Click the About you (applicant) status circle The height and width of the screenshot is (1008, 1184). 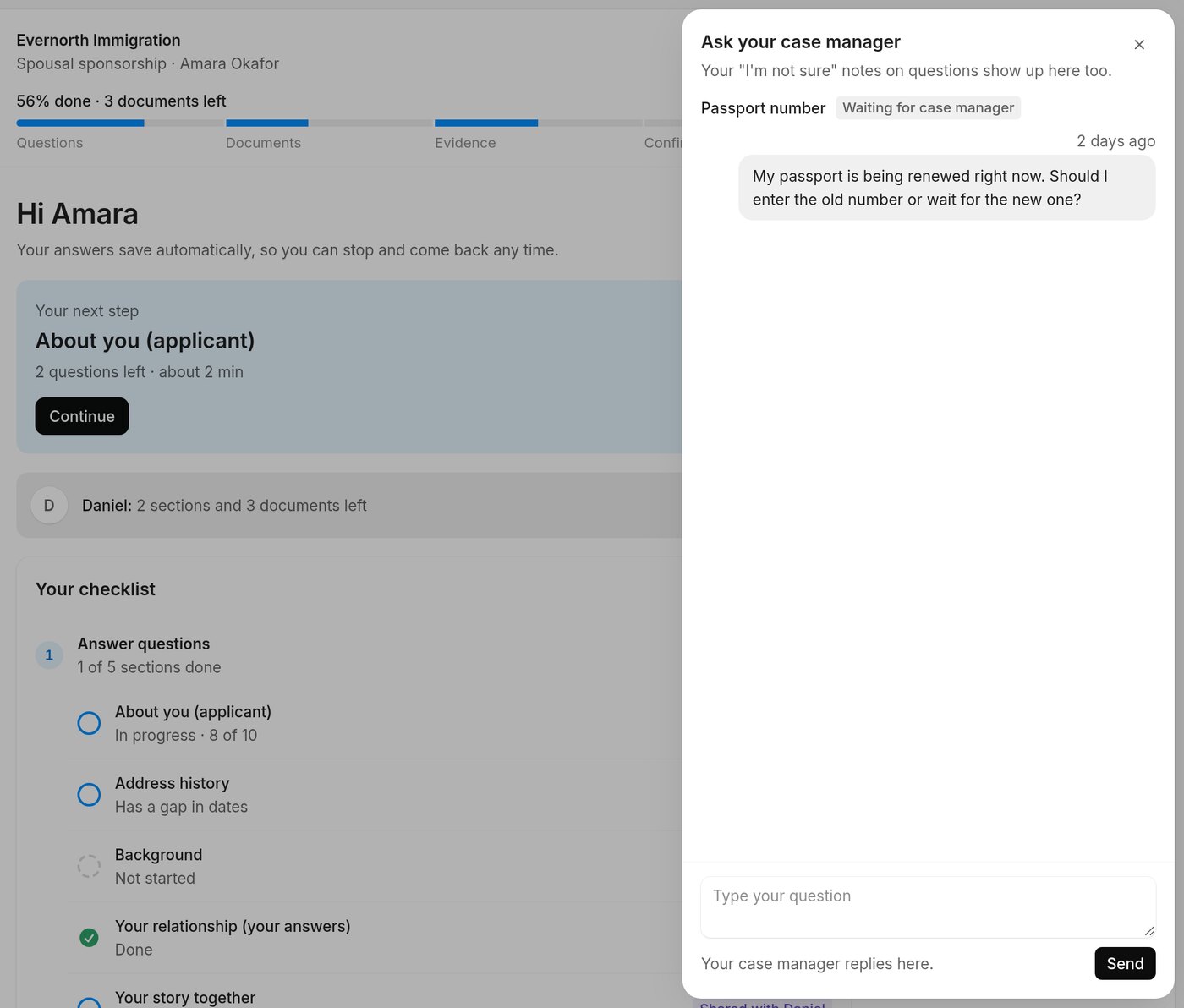tap(89, 723)
